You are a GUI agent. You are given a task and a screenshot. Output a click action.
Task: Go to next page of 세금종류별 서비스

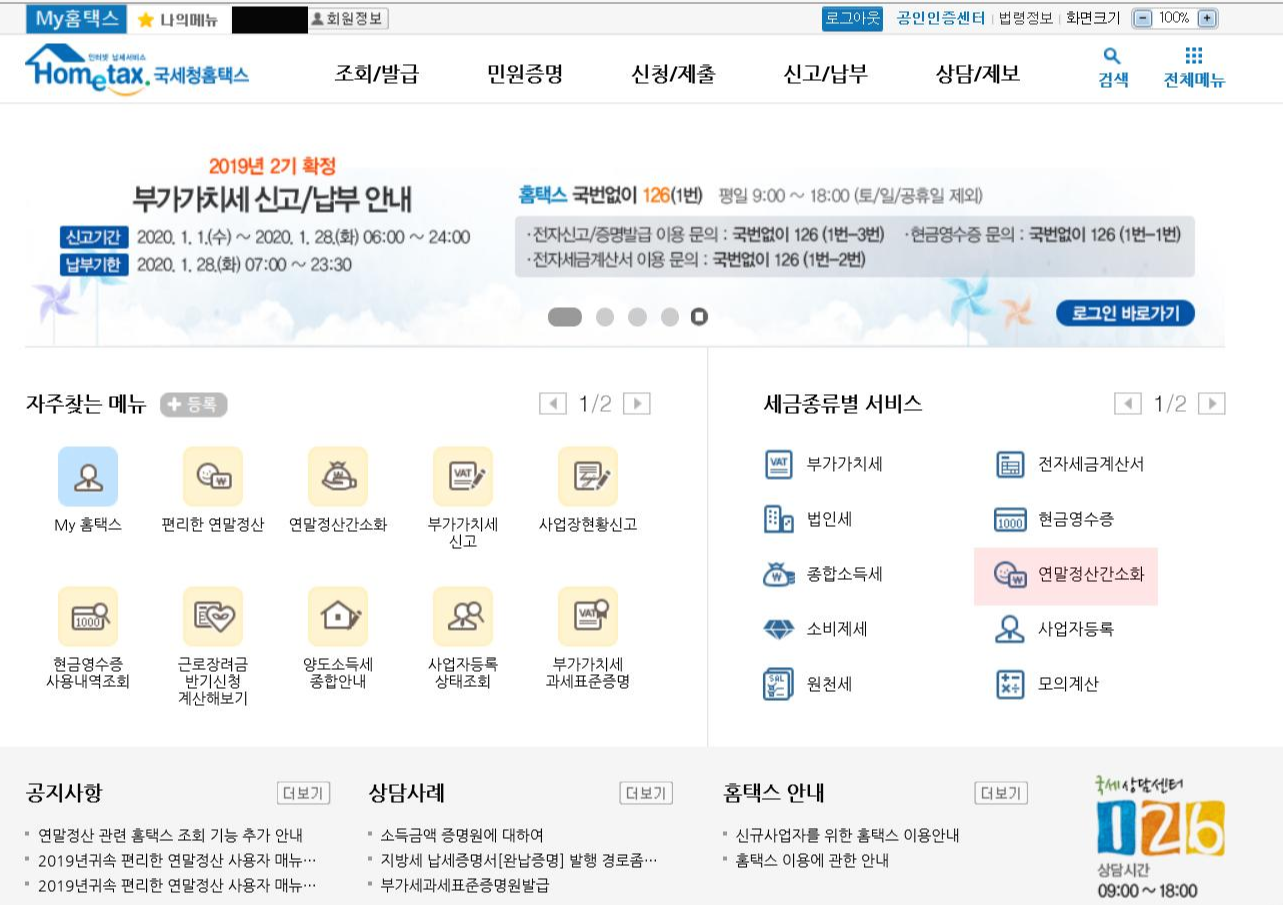pyautogui.click(x=1212, y=403)
